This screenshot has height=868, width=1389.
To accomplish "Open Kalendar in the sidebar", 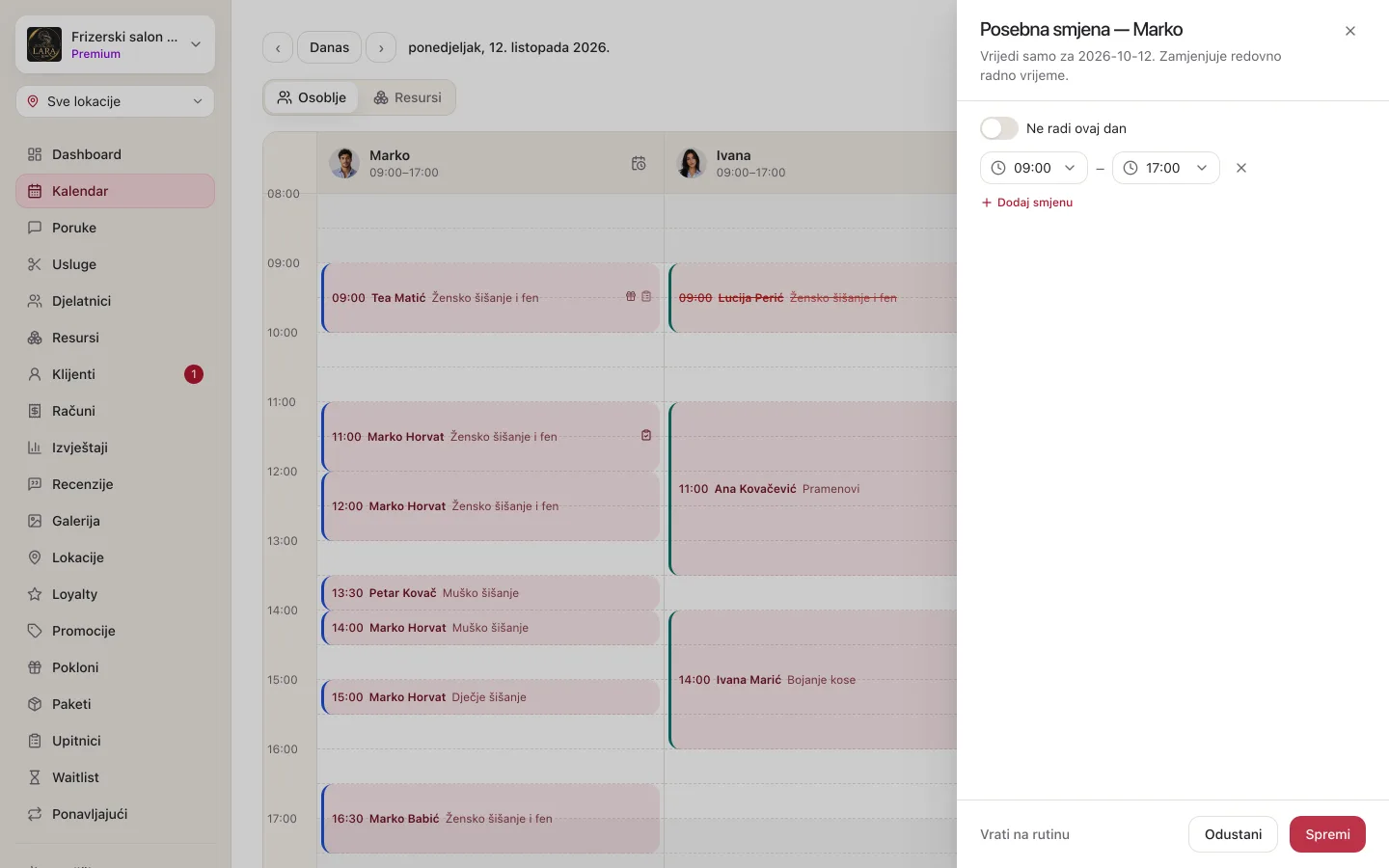I will click(x=115, y=191).
